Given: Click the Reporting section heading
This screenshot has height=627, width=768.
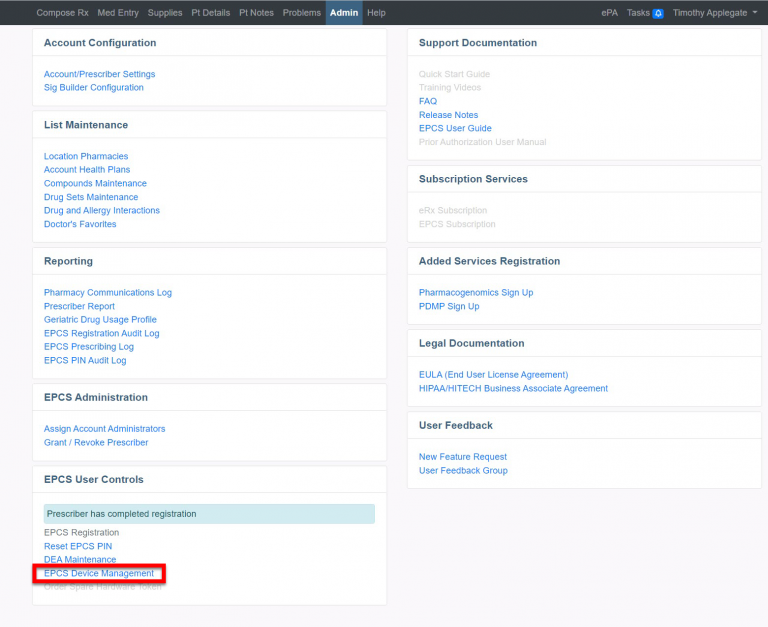Looking at the screenshot, I should click(x=68, y=261).
